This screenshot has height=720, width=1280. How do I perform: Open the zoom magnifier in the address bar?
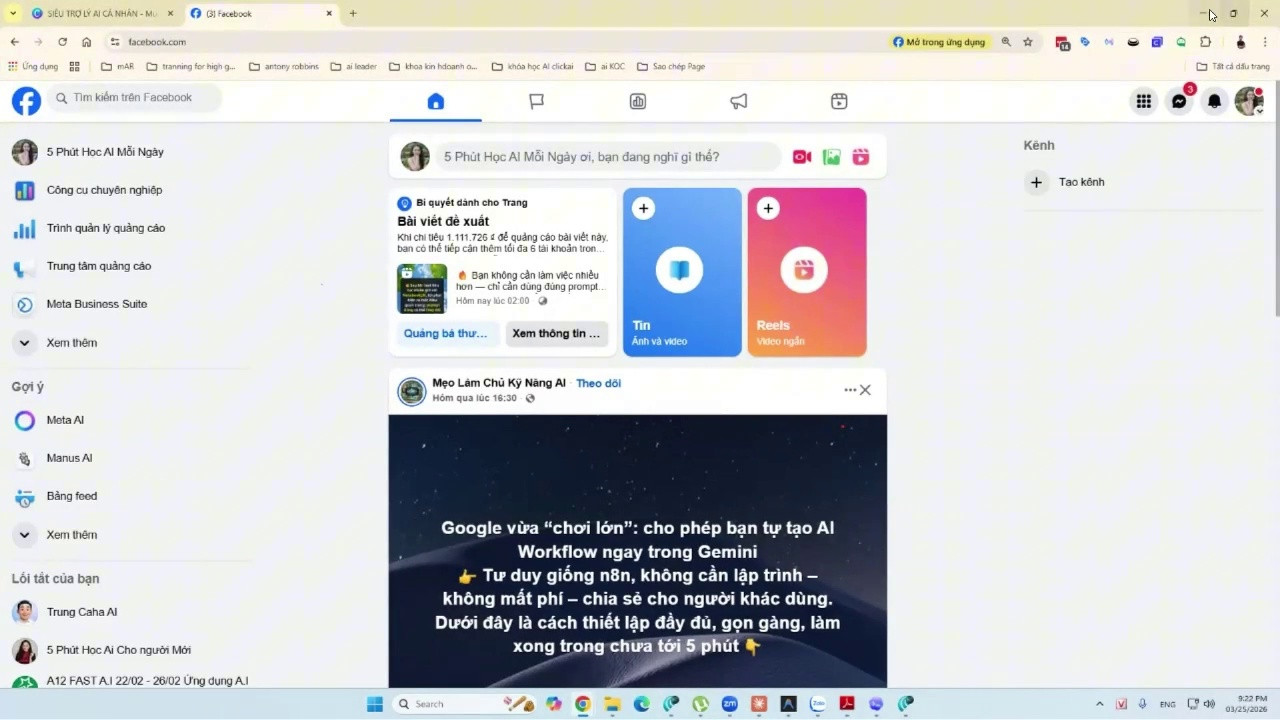pyautogui.click(x=1006, y=42)
